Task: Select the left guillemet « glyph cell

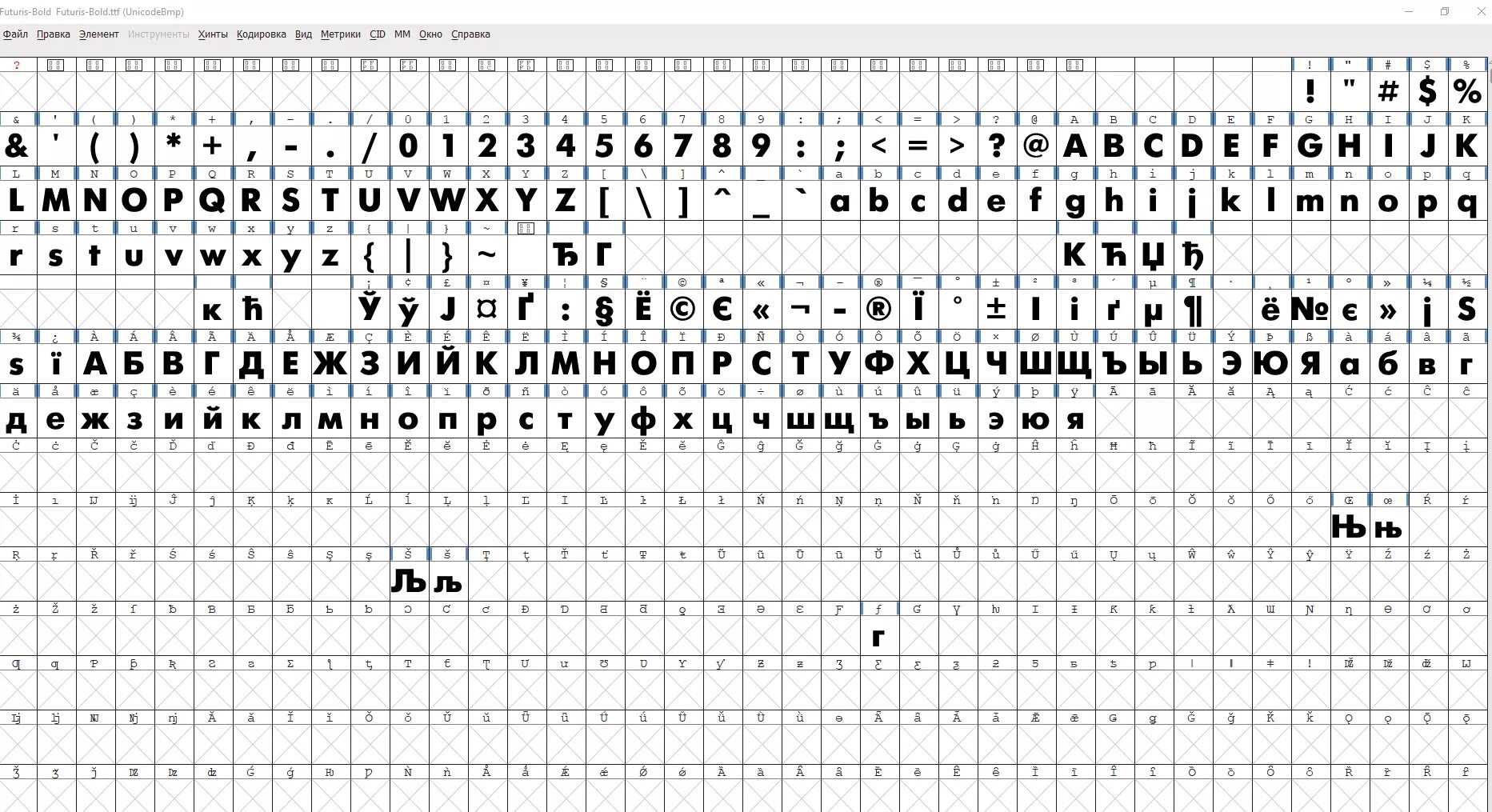Action: pos(762,310)
